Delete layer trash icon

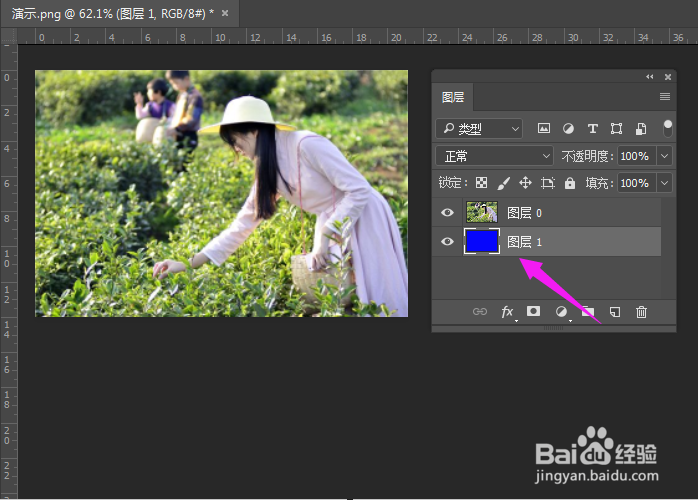point(641,312)
